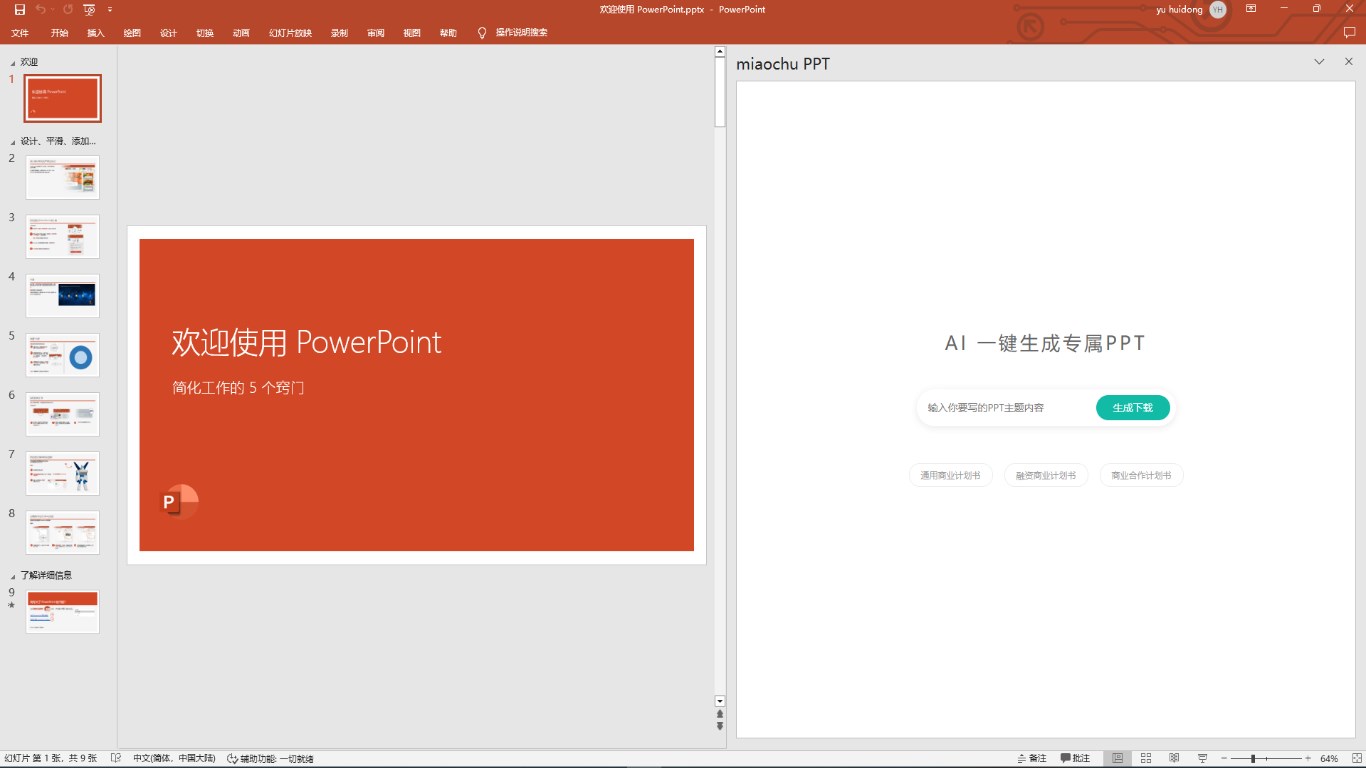1366x768 pixels.
Task: Open the Customize Quick Access Toolbar dropdown
Action: (x=110, y=9)
